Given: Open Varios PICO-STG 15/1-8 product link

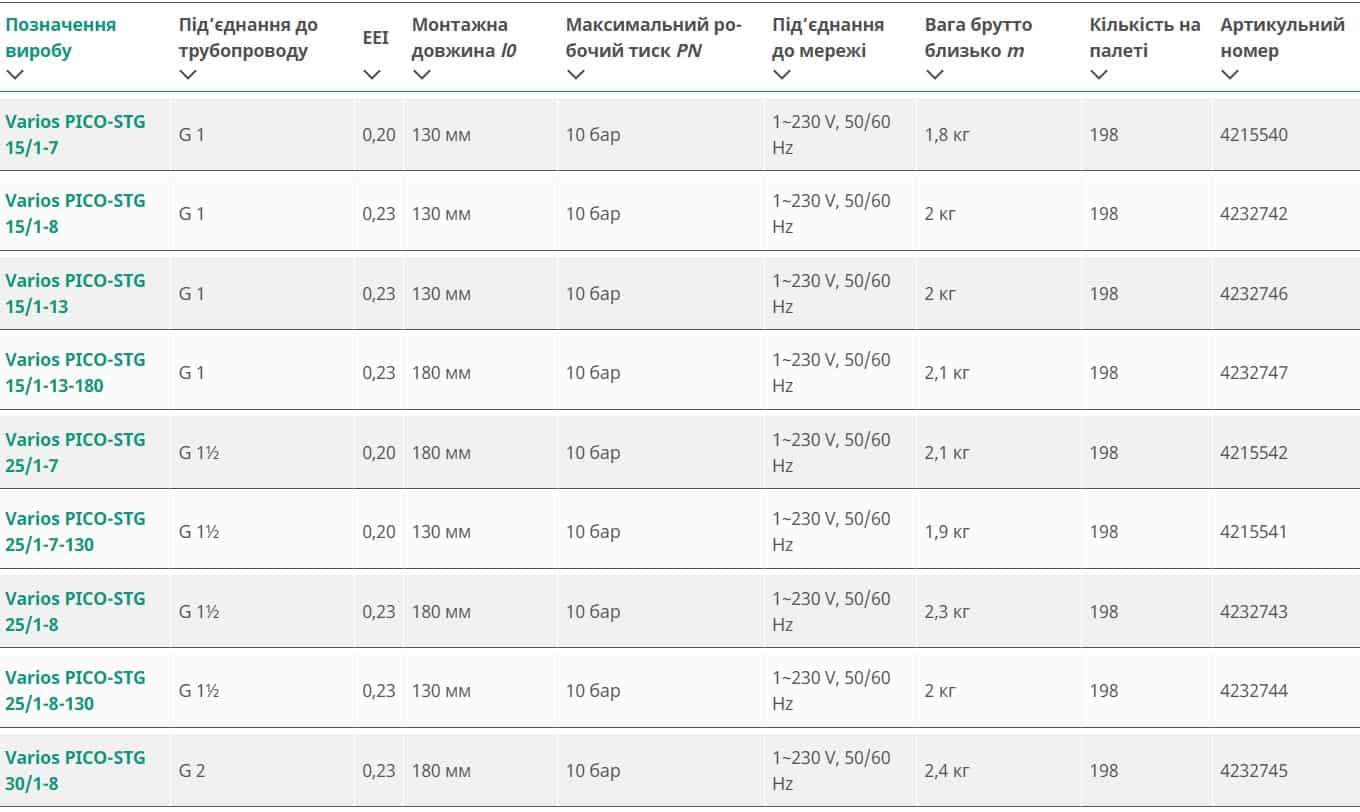Looking at the screenshot, I should pyautogui.click(x=75, y=213).
